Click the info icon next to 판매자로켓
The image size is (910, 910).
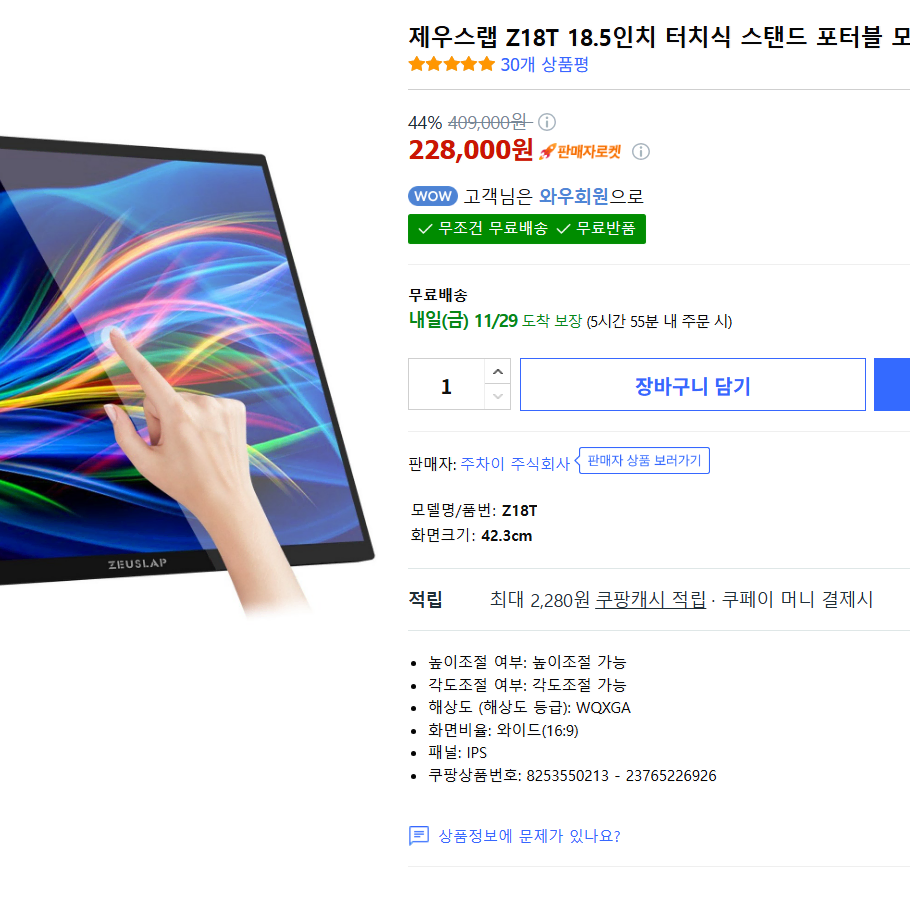coord(641,151)
